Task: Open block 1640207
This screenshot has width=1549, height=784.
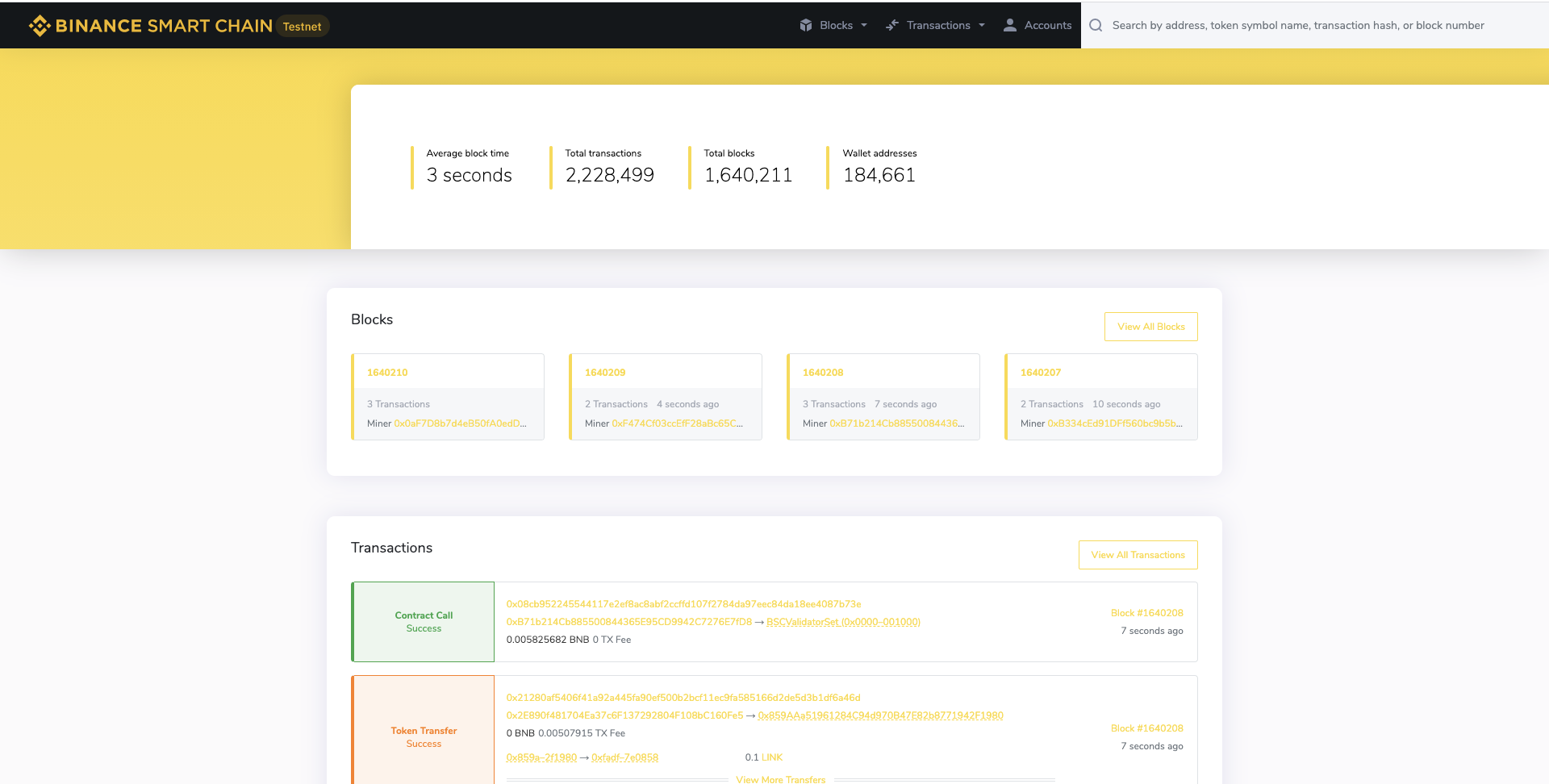Action: 1041,373
